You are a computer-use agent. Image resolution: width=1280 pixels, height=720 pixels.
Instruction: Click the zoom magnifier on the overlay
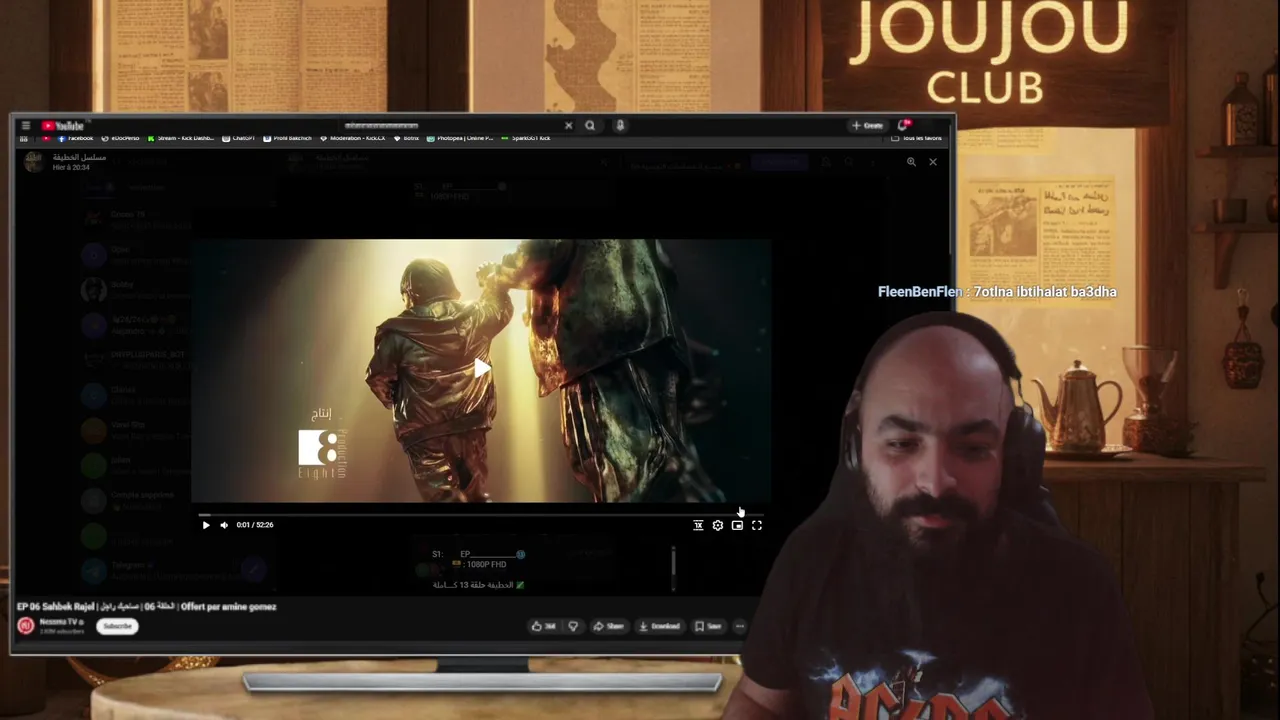tap(911, 162)
